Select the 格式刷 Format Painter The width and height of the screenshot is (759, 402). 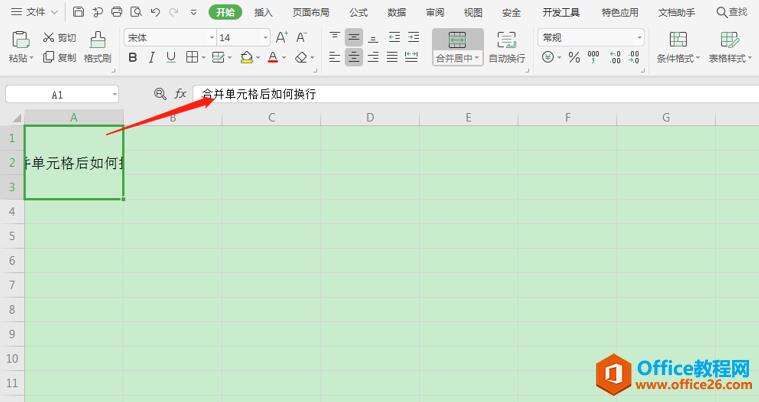click(x=97, y=47)
